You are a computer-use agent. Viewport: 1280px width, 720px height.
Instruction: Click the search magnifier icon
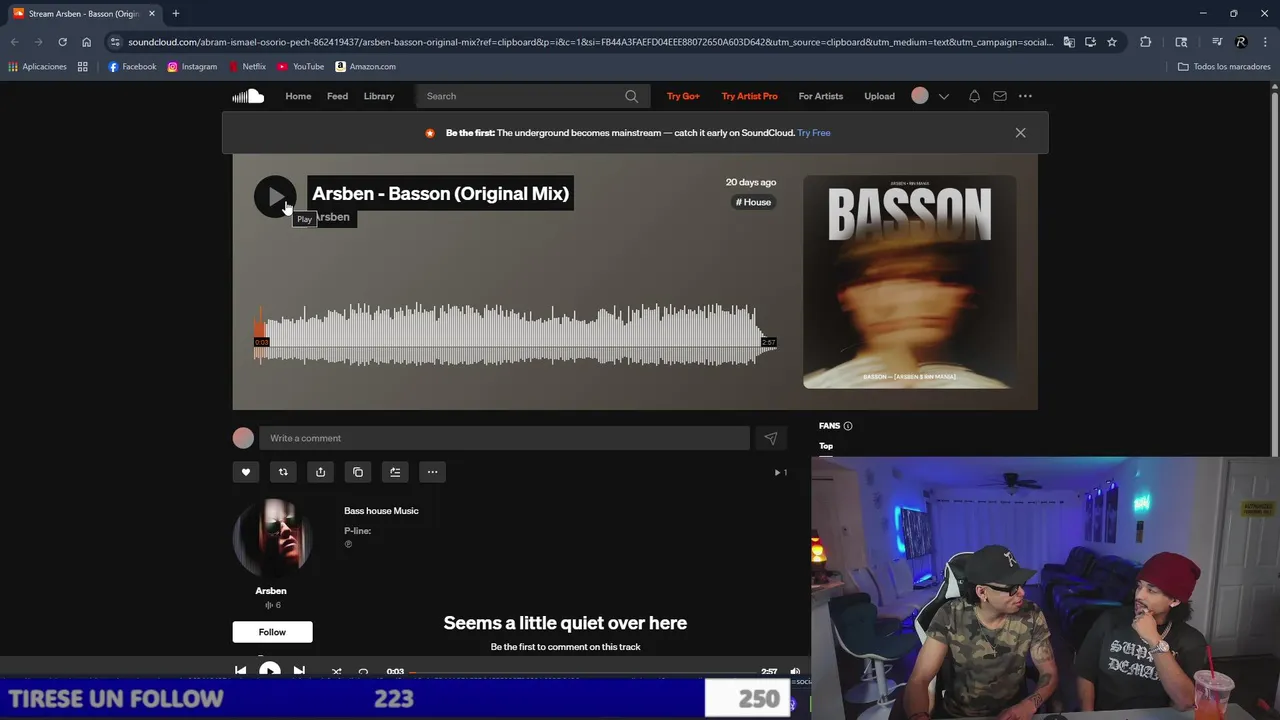pos(631,96)
